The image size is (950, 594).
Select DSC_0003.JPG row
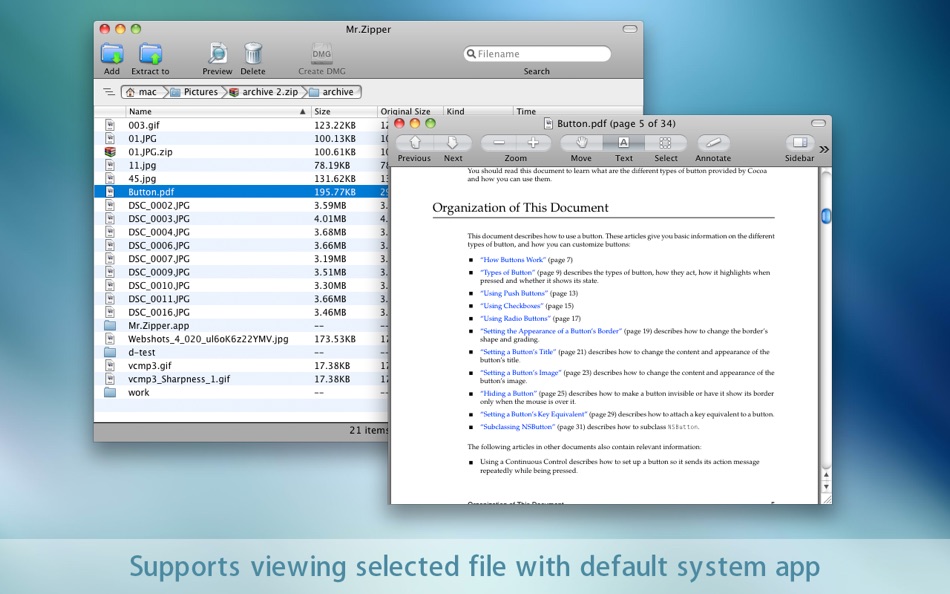[241, 219]
